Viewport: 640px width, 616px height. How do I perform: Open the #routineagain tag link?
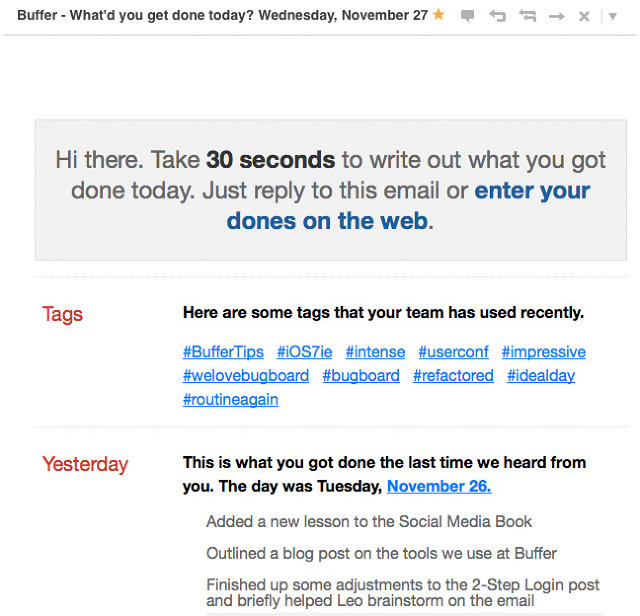pos(231,400)
